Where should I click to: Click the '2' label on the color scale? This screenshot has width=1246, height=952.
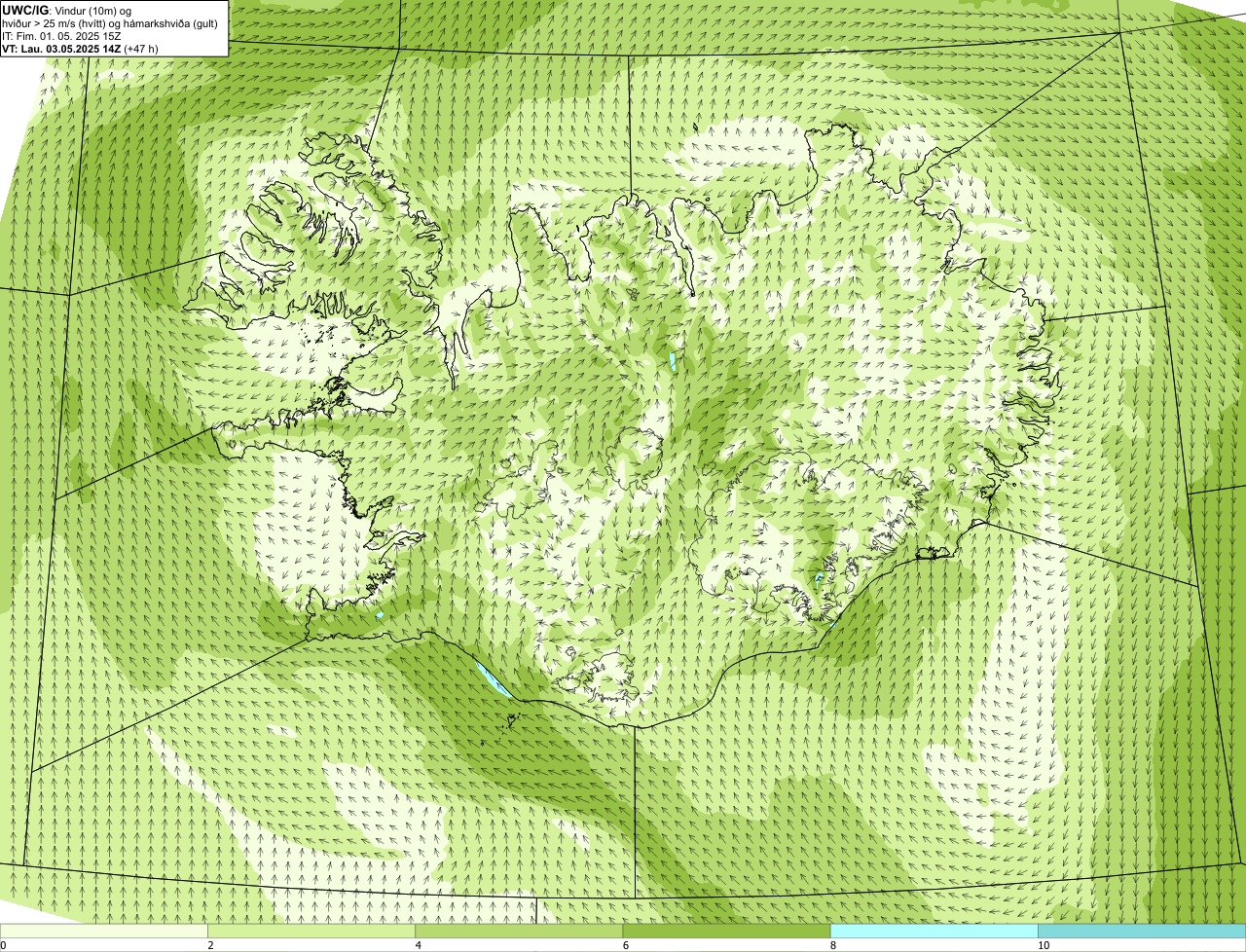[210, 945]
